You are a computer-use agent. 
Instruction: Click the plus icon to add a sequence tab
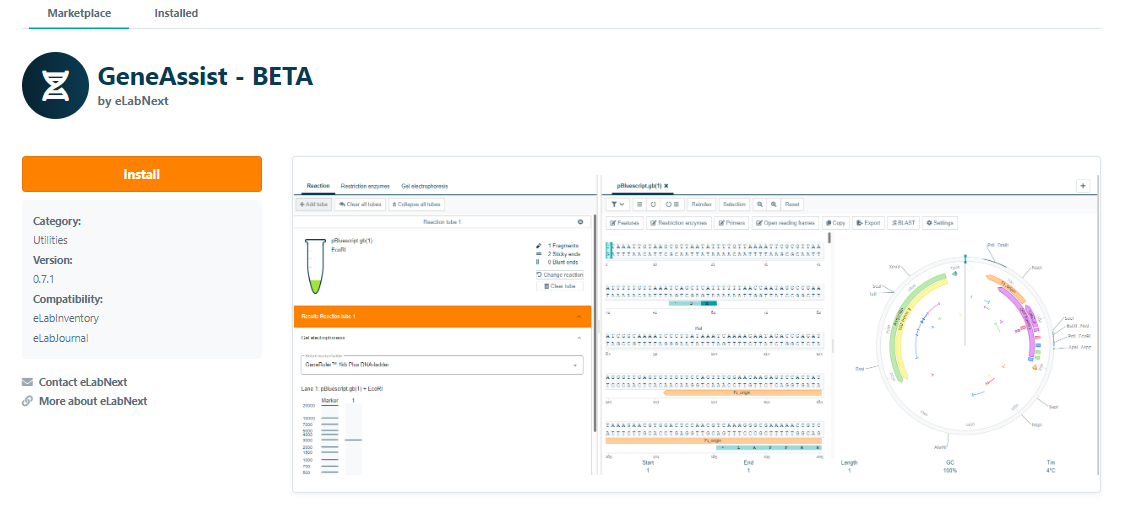tap(1082, 185)
